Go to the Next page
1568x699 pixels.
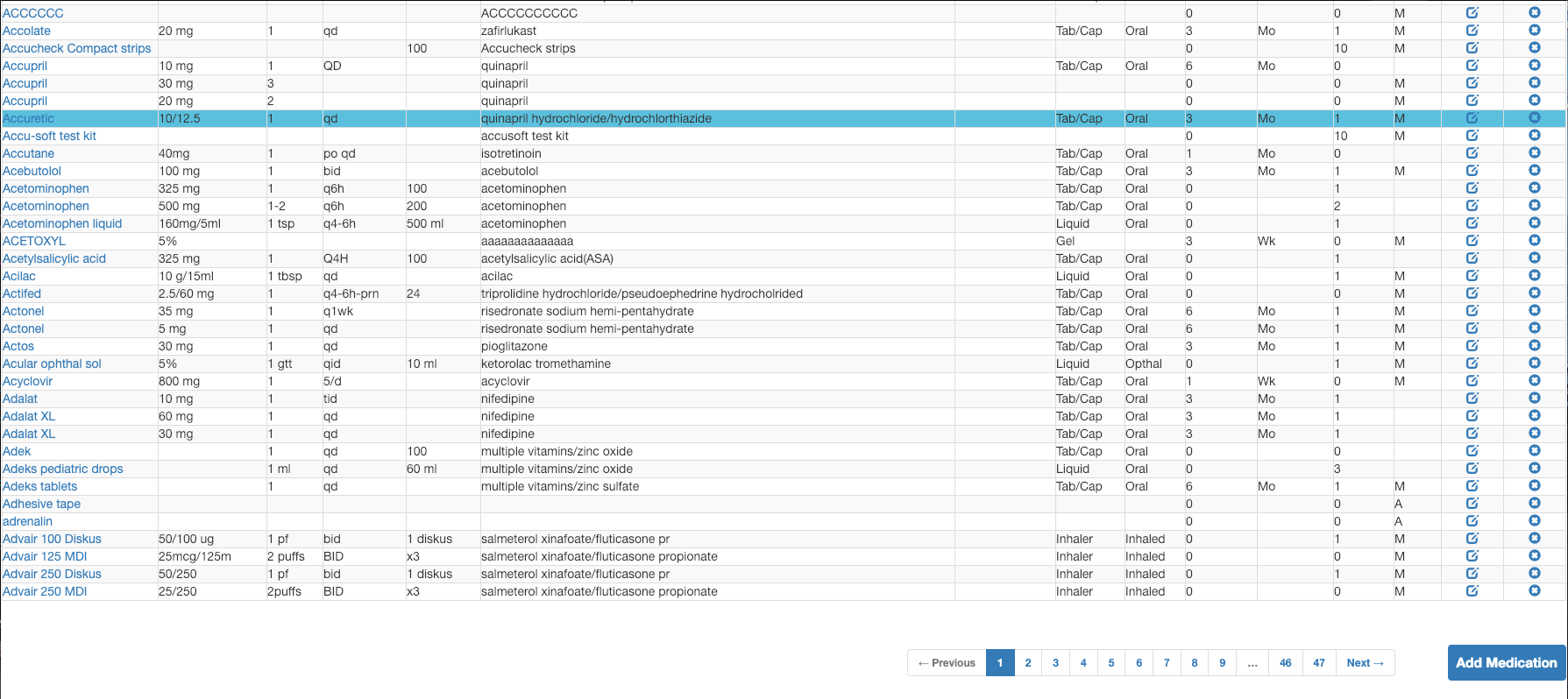[1365, 663]
